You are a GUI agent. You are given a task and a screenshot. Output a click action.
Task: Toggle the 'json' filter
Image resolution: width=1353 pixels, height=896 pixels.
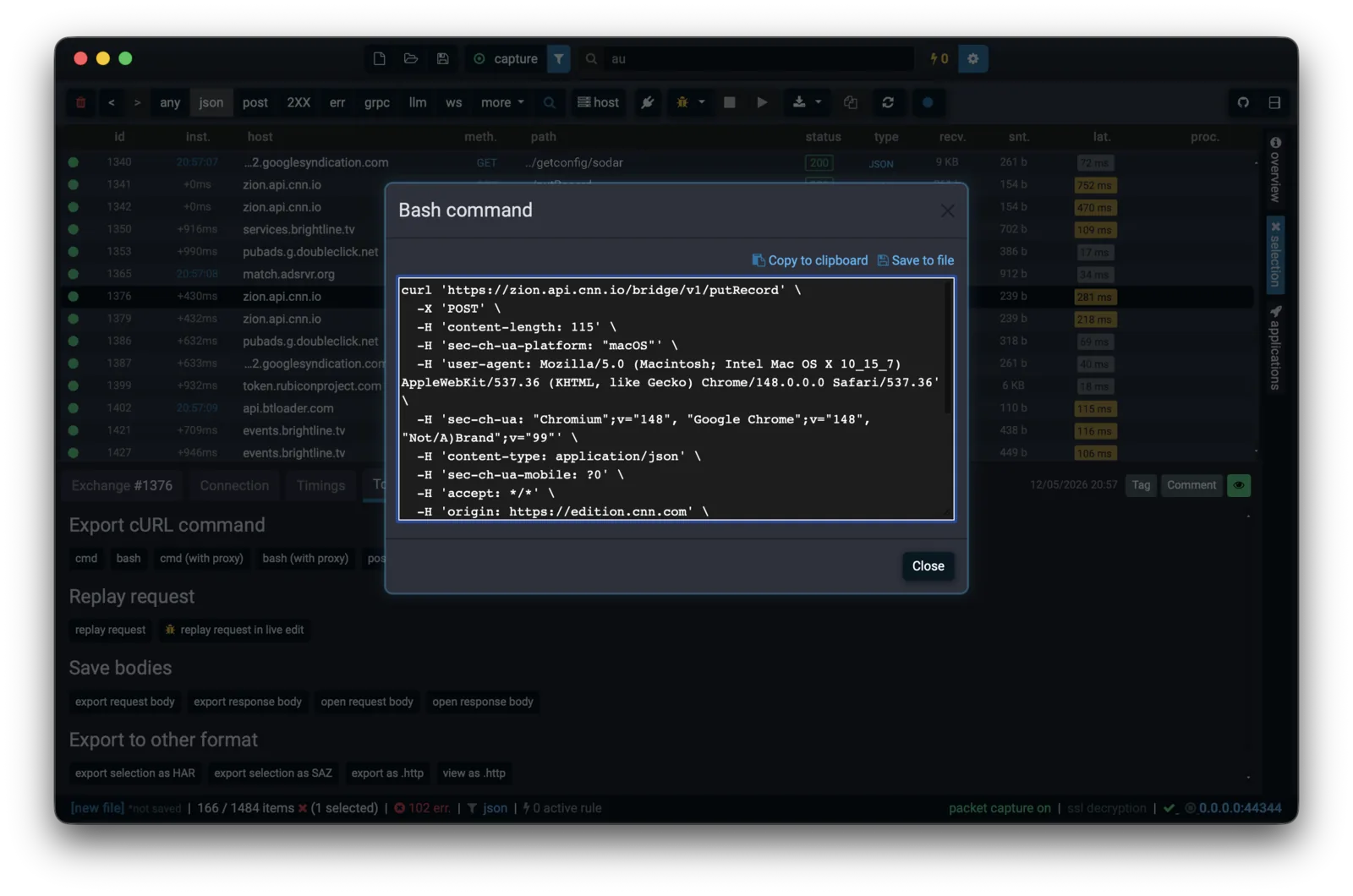pyautogui.click(x=211, y=102)
